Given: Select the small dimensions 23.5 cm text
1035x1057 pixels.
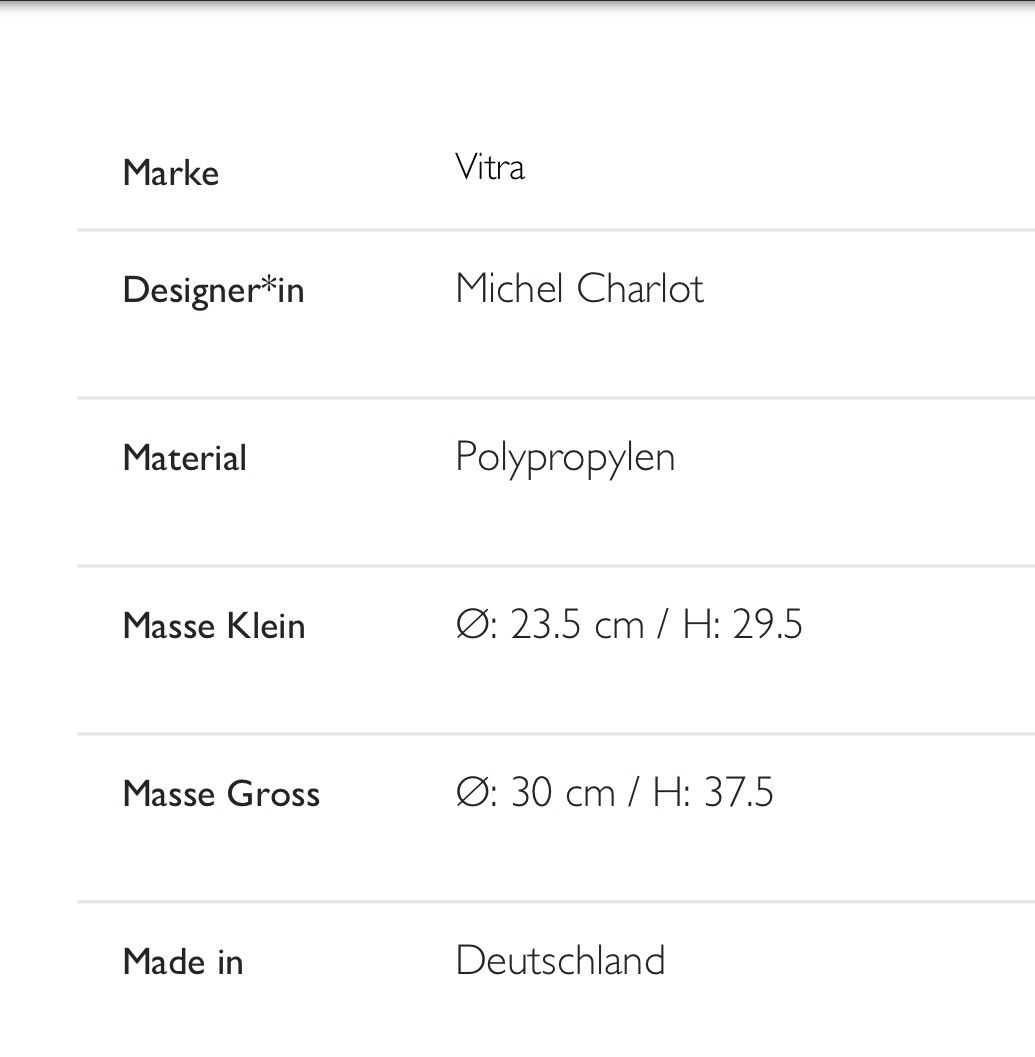Looking at the screenshot, I should 577,624.
